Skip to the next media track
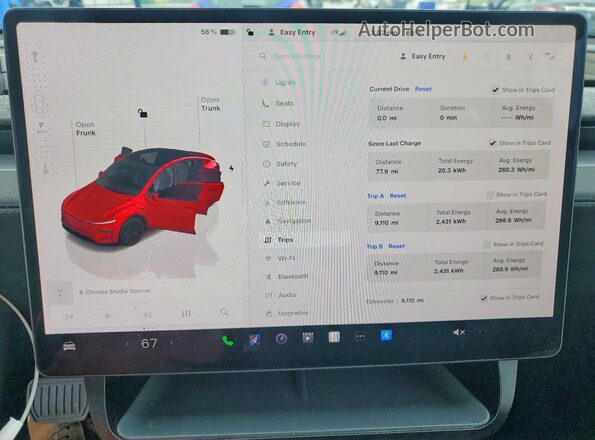This screenshot has height=440, width=595. tap(147, 315)
